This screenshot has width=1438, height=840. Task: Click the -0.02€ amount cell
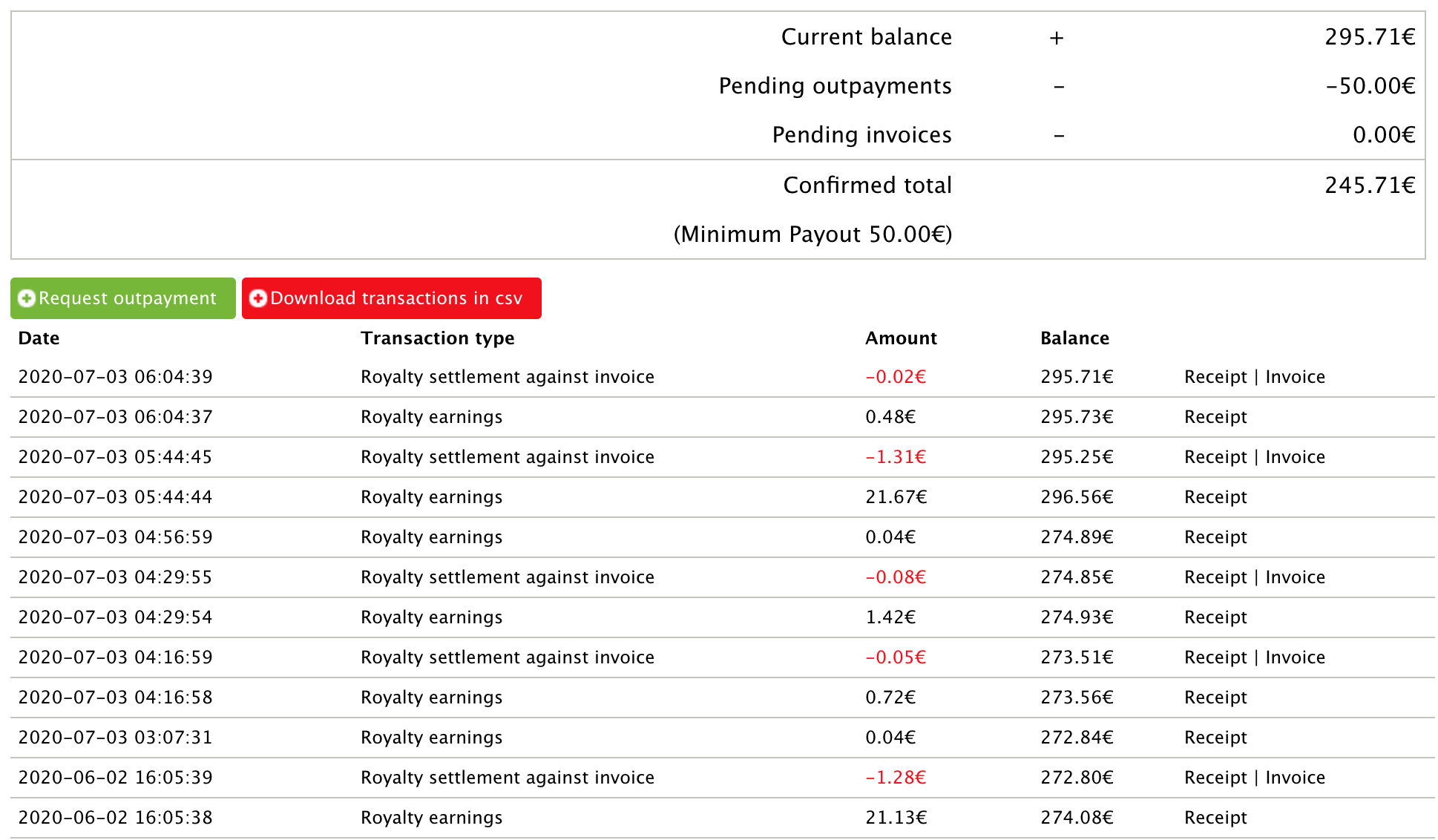pos(896,377)
